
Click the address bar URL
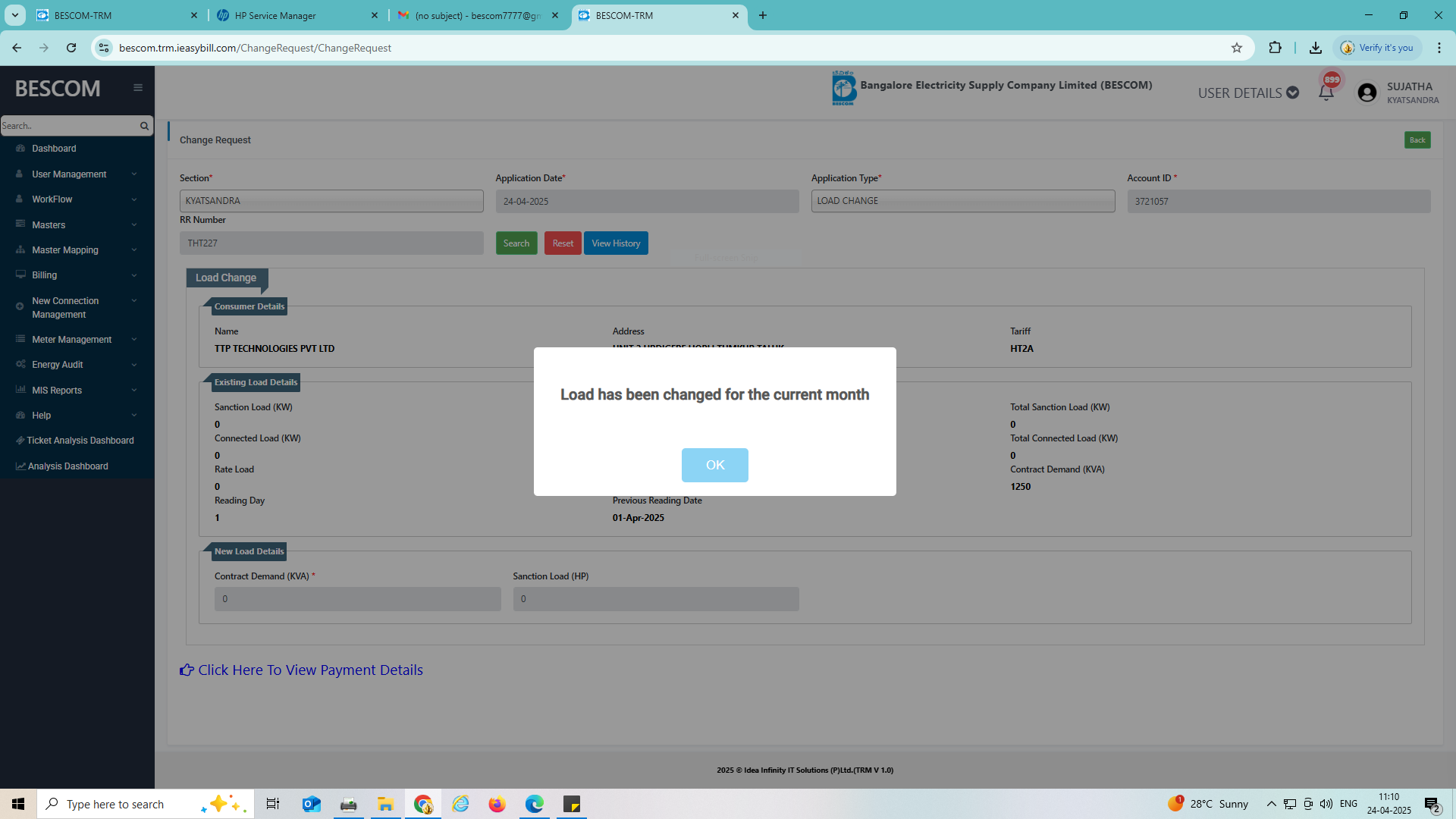(x=255, y=48)
